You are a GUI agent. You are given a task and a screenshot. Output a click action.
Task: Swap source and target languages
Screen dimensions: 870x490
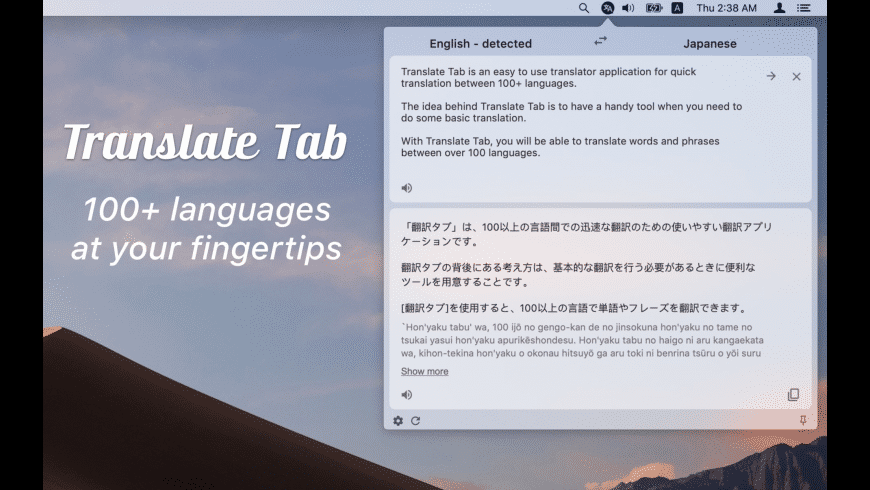[x=600, y=41]
